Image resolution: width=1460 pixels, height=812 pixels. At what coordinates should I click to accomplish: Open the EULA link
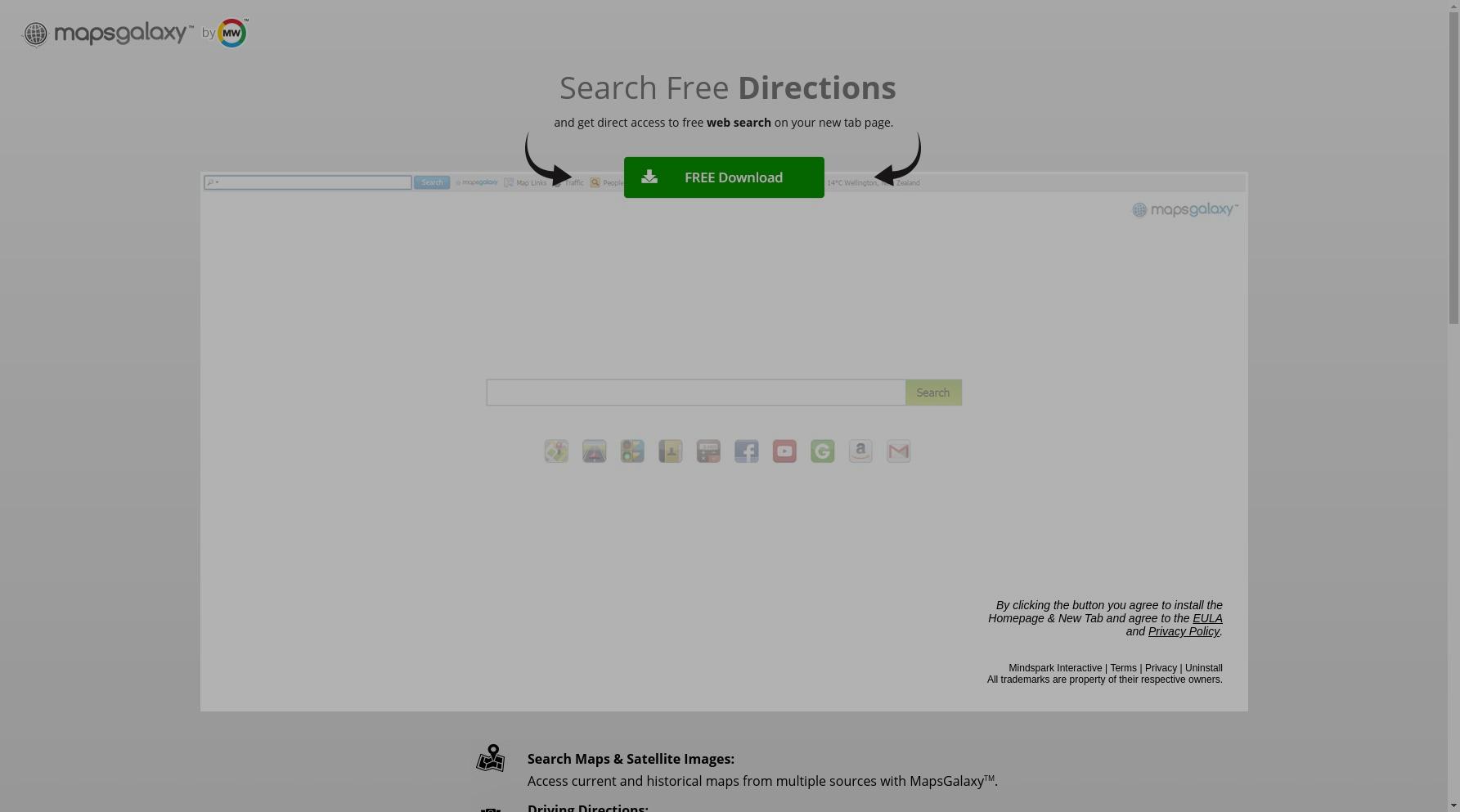tap(1207, 618)
